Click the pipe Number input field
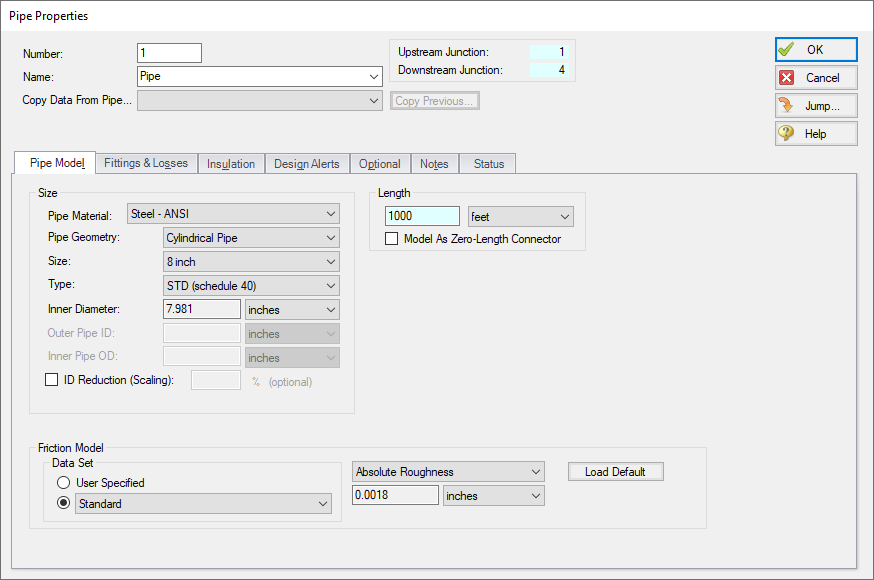This screenshot has width=874, height=580. [x=169, y=53]
